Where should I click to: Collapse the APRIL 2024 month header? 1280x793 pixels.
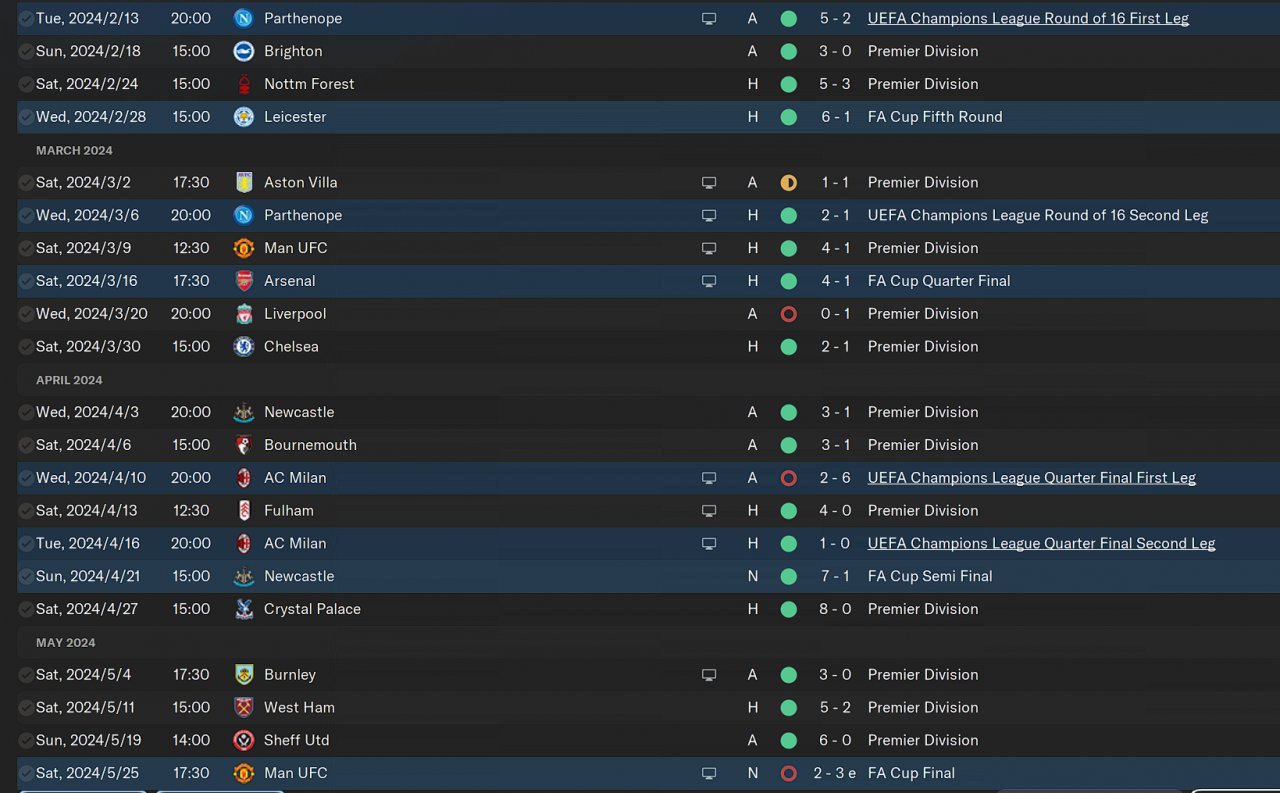69,380
